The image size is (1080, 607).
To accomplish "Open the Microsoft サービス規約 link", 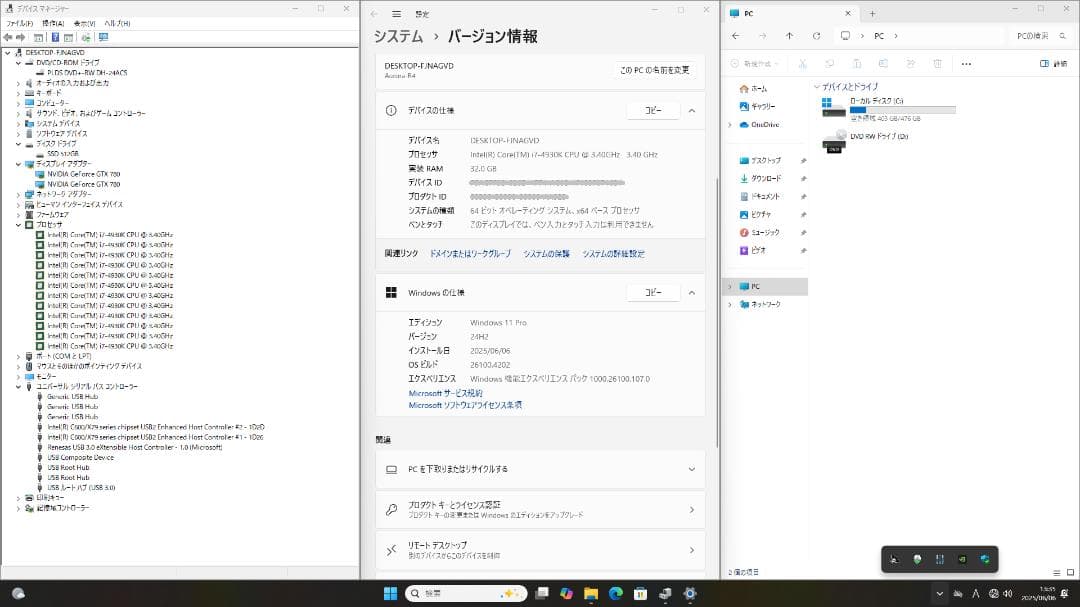I will (445, 393).
